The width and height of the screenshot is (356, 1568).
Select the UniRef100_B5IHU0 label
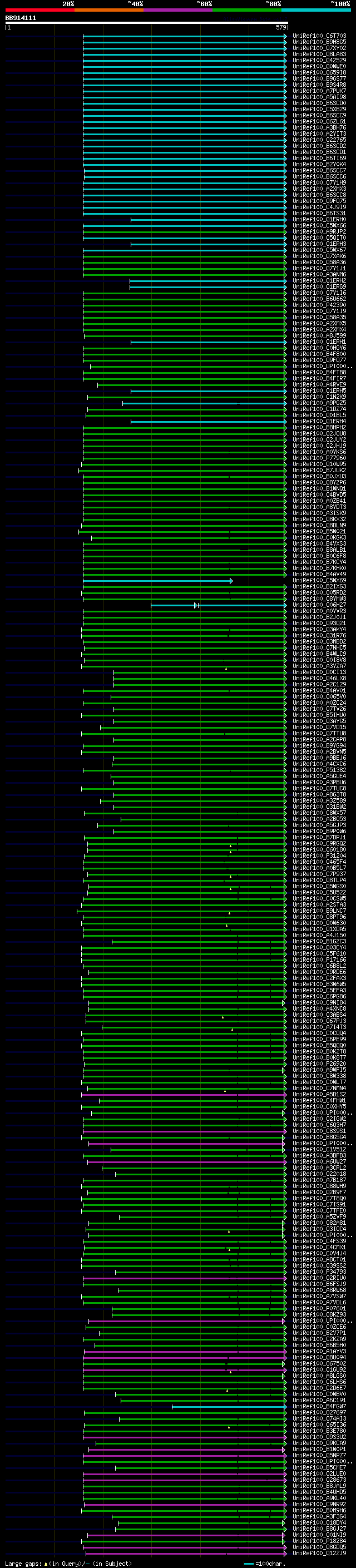point(319,715)
